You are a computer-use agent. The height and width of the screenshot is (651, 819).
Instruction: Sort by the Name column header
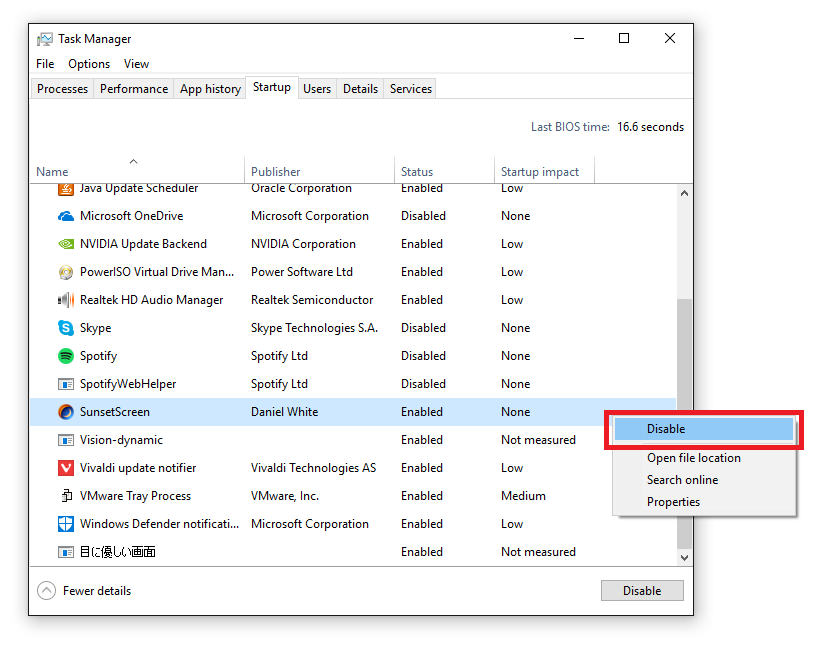coord(137,170)
